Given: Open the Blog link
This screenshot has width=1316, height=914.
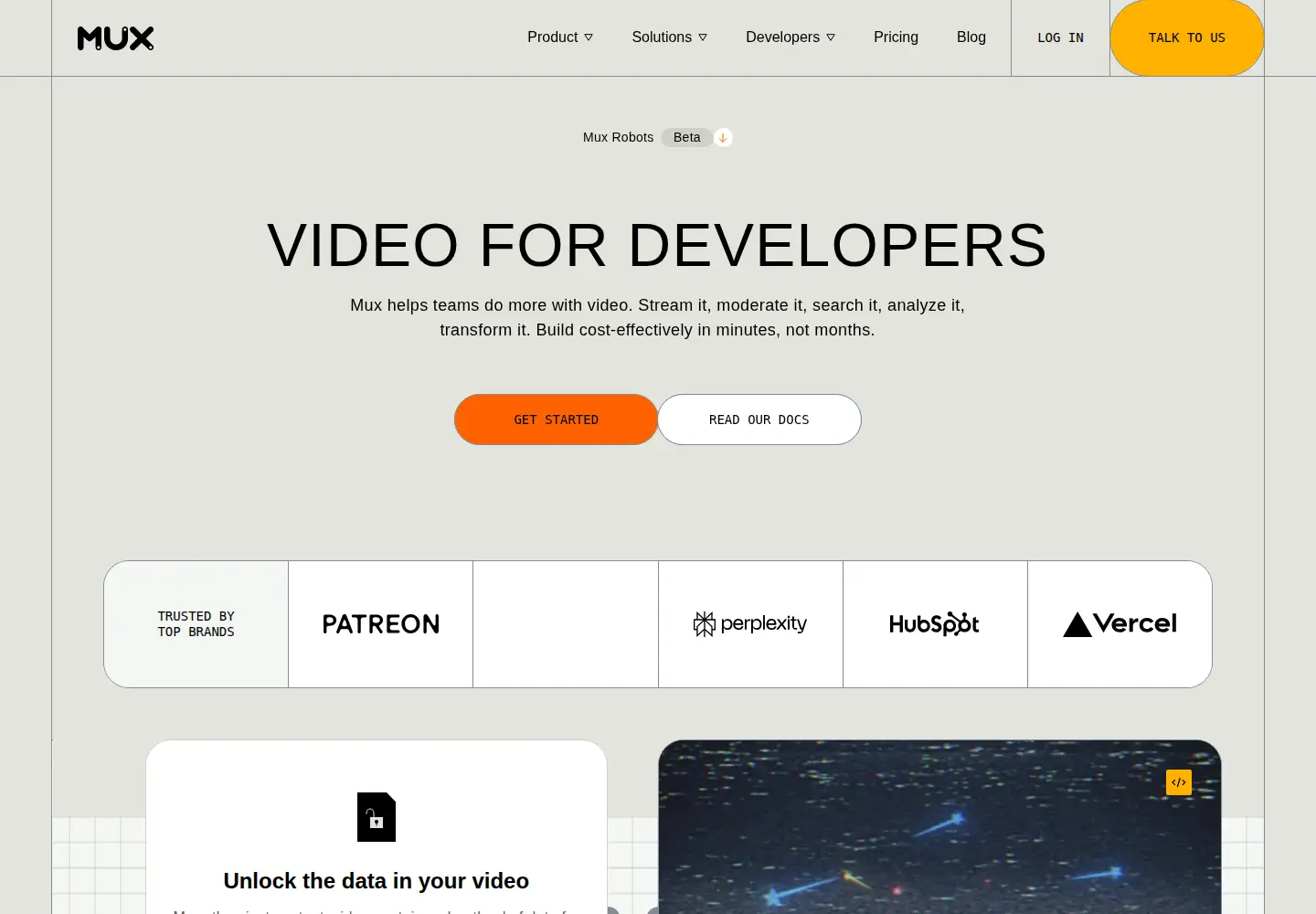Looking at the screenshot, I should click(971, 37).
